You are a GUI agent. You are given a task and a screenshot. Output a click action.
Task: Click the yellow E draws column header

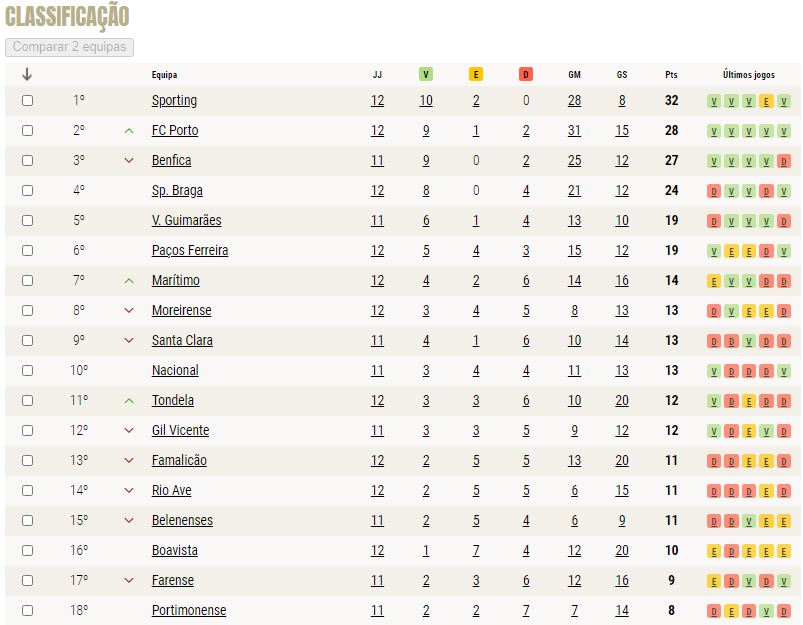(x=476, y=75)
